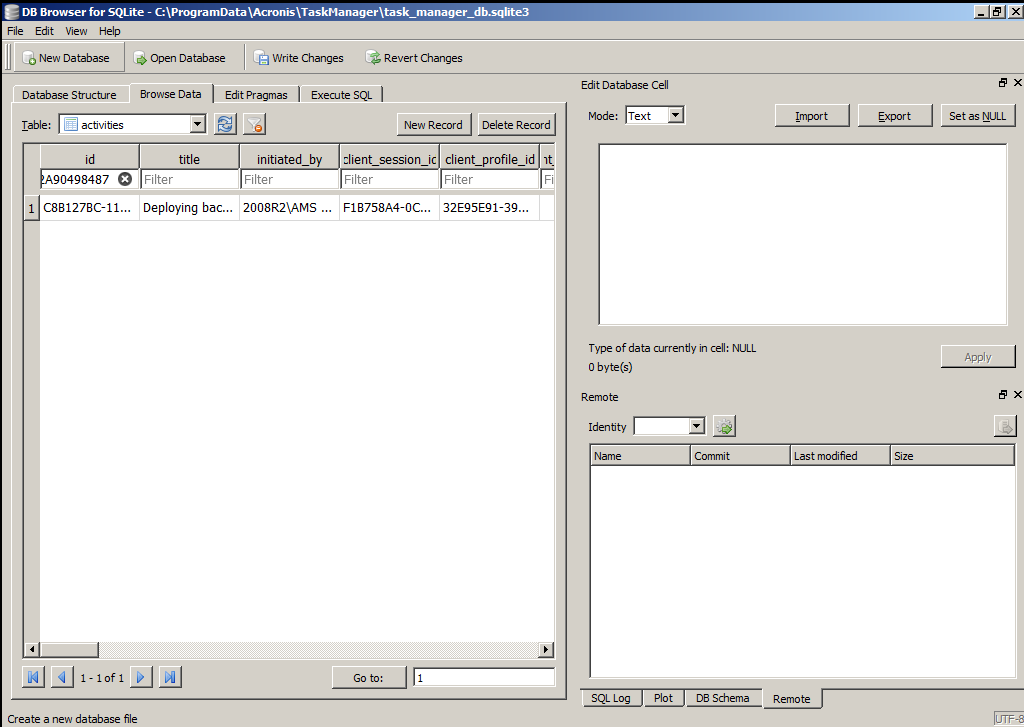Click the New Database toolbar button

tap(69, 57)
